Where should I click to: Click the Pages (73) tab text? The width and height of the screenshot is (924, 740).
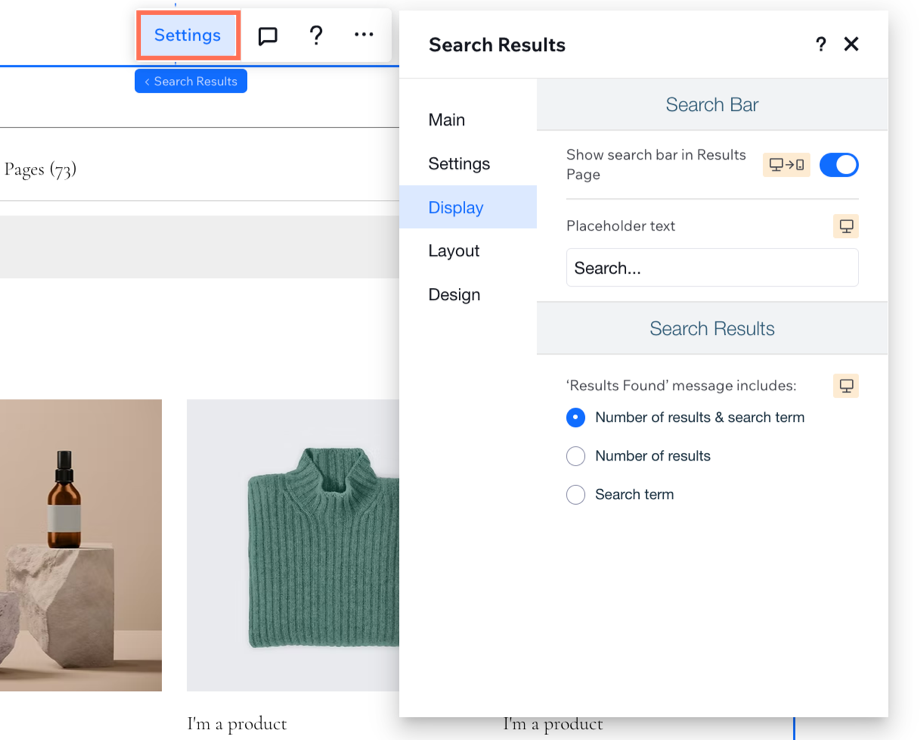pos(40,170)
